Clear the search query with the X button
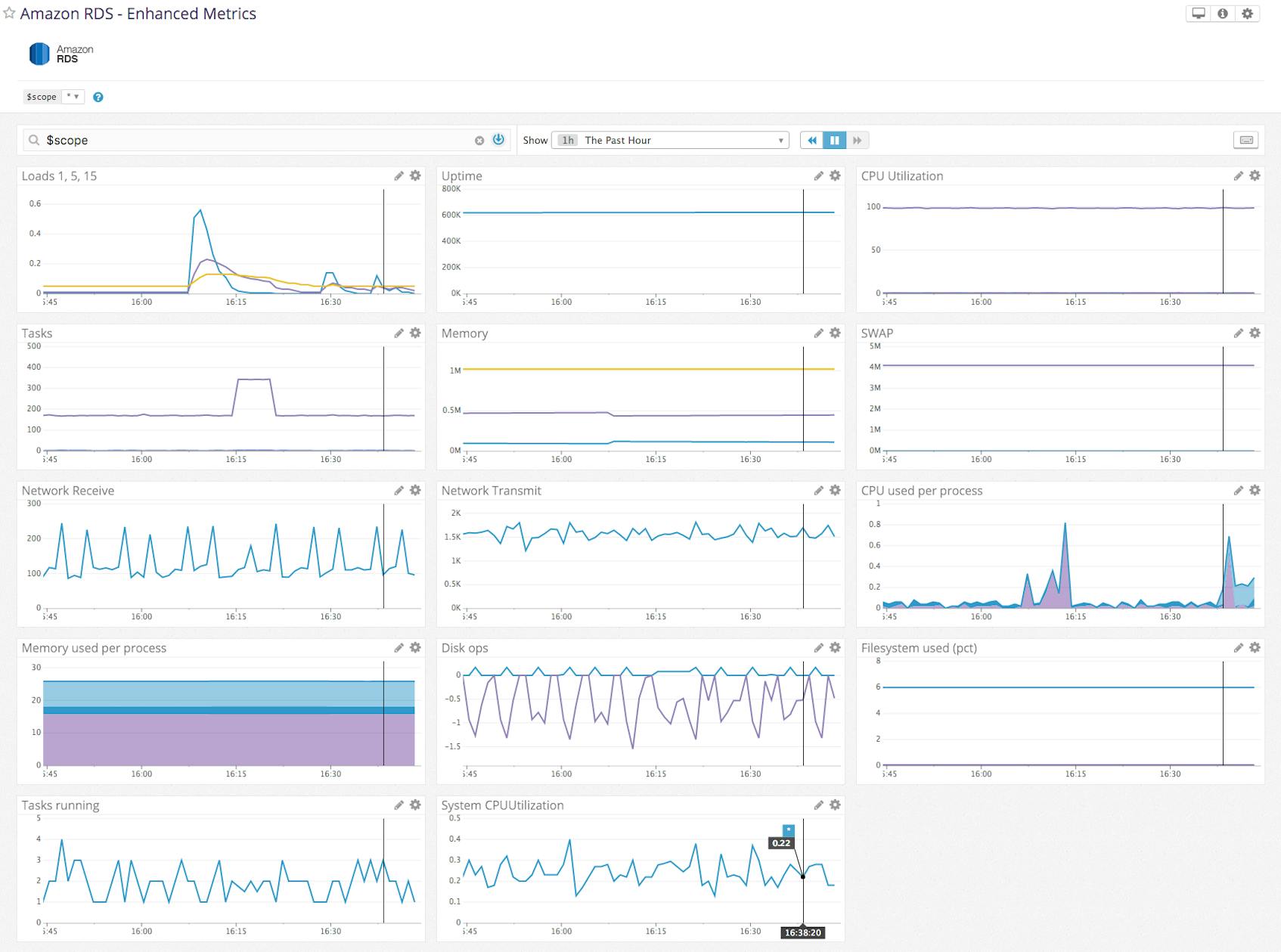This screenshot has width=1281, height=952. pyautogui.click(x=479, y=140)
